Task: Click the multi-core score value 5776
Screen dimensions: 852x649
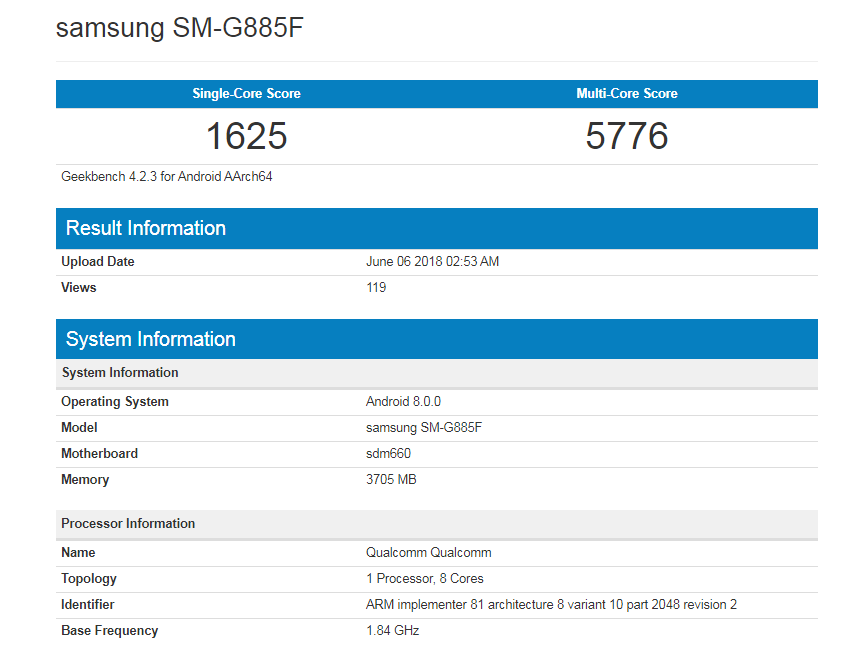Action: (627, 136)
